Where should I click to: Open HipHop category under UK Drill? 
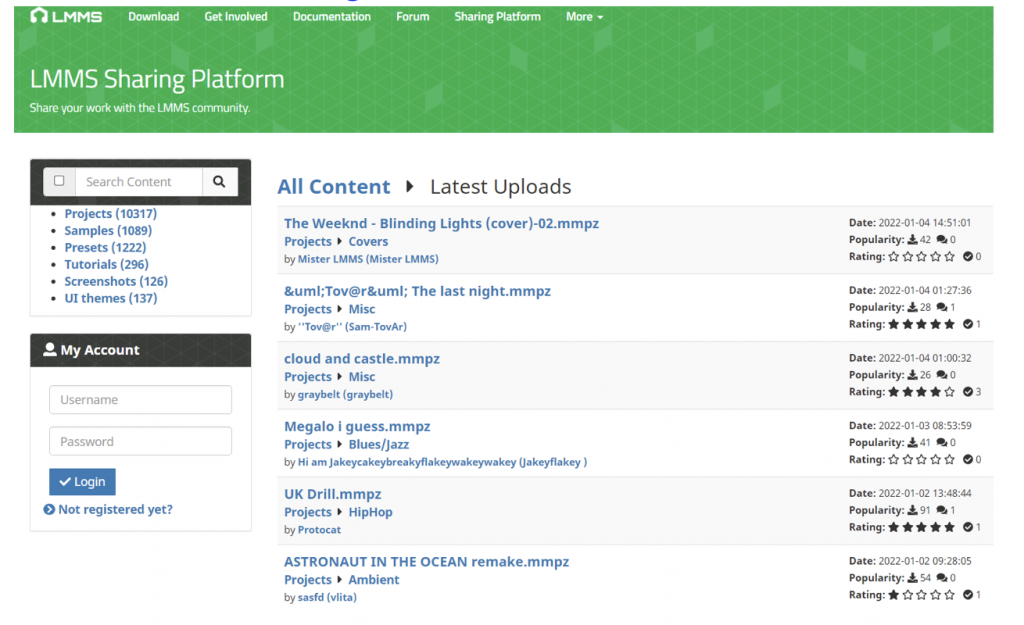(x=370, y=512)
